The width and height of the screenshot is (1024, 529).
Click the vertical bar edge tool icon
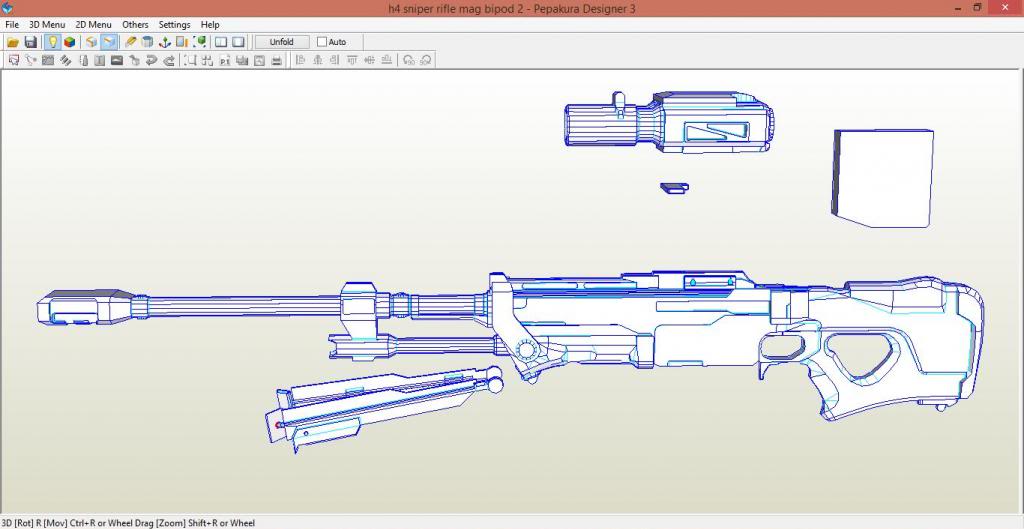click(x=84, y=61)
